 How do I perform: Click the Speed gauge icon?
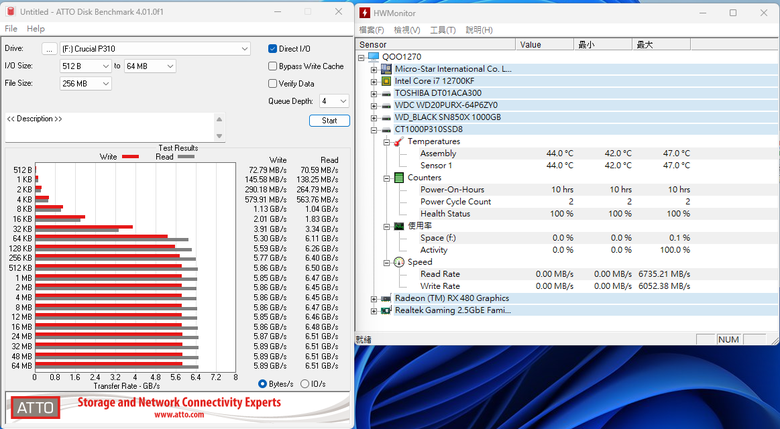[398, 262]
